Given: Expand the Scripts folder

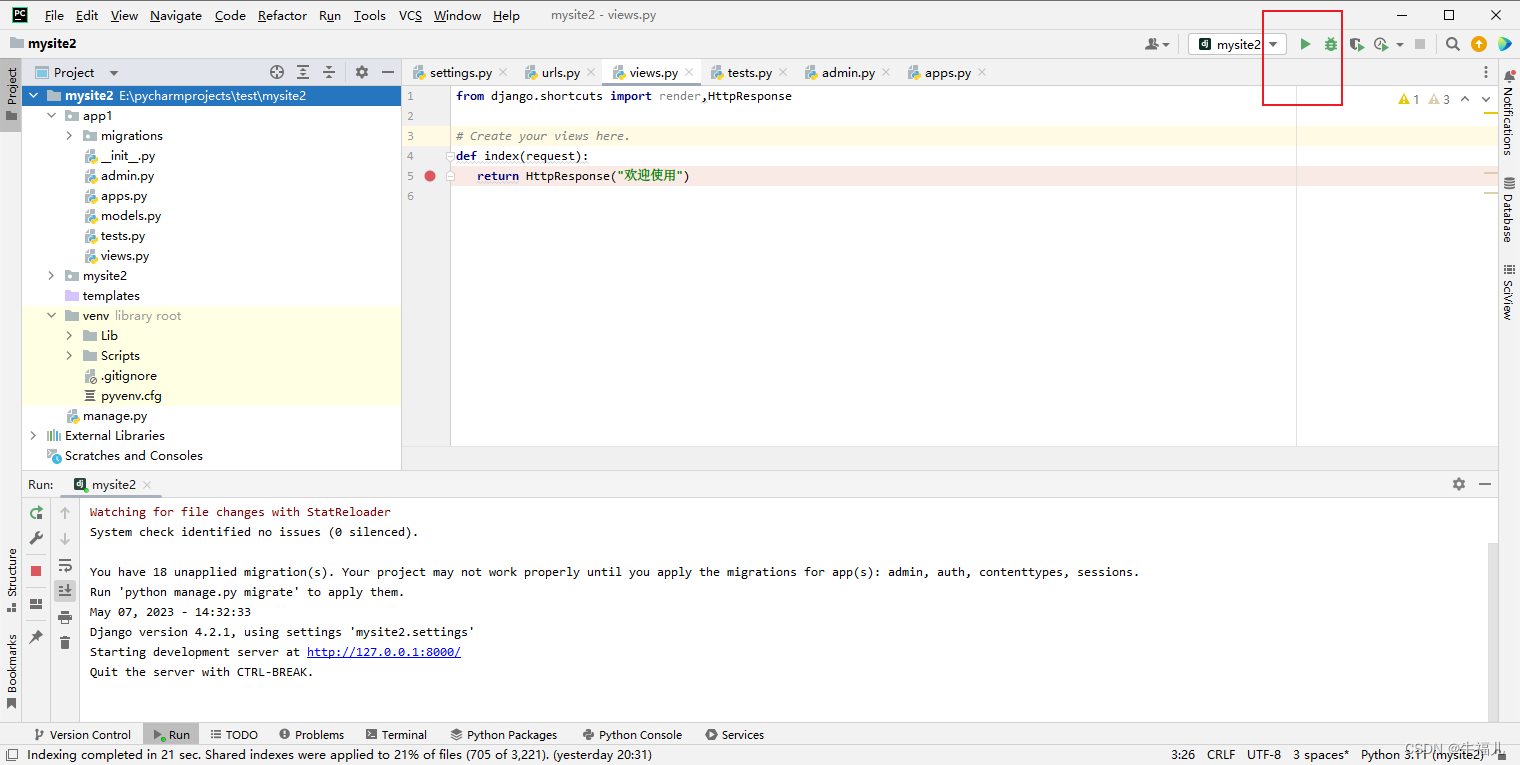Looking at the screenshot, I should point(69,356).
